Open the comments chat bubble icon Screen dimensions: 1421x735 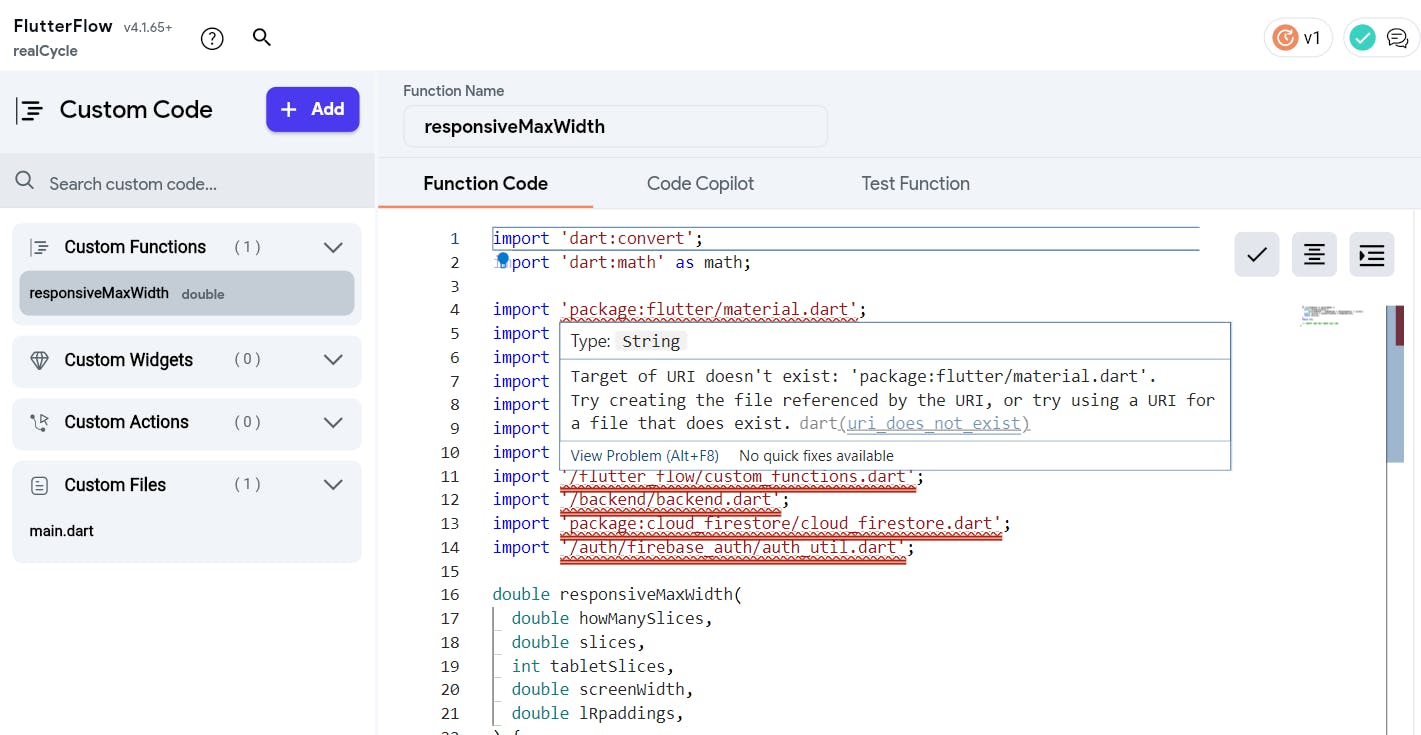click(1397, 38)
